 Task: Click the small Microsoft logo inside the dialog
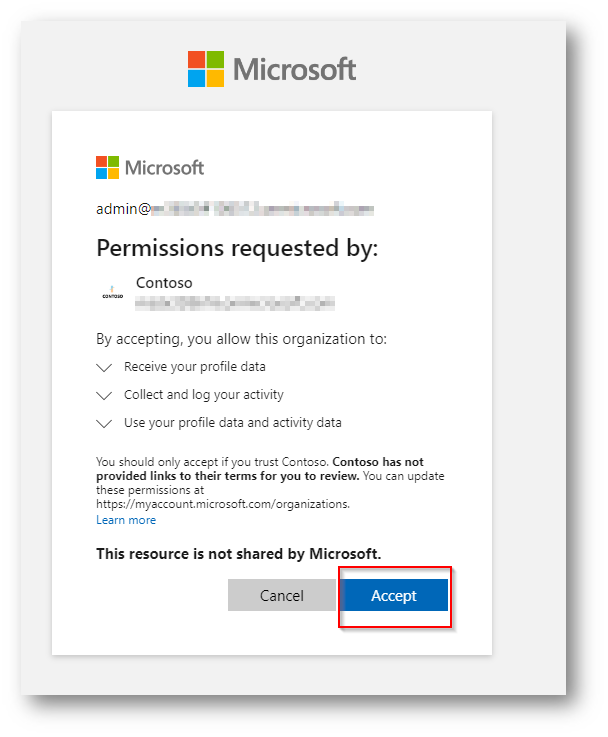click(x=107, y=167)
